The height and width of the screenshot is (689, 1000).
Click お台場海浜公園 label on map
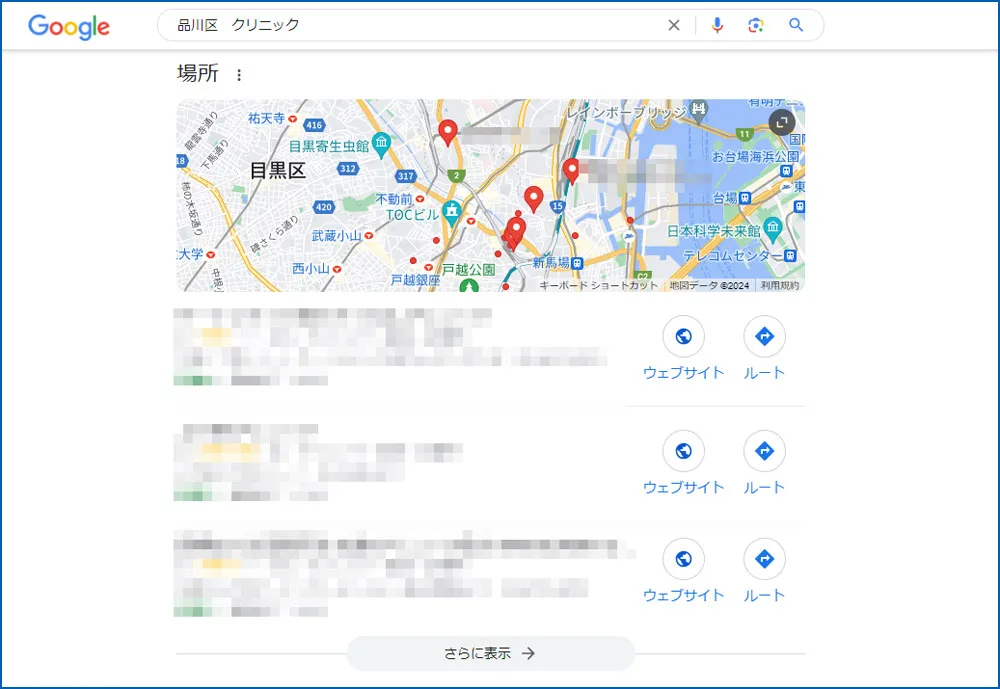coord(755,156)
